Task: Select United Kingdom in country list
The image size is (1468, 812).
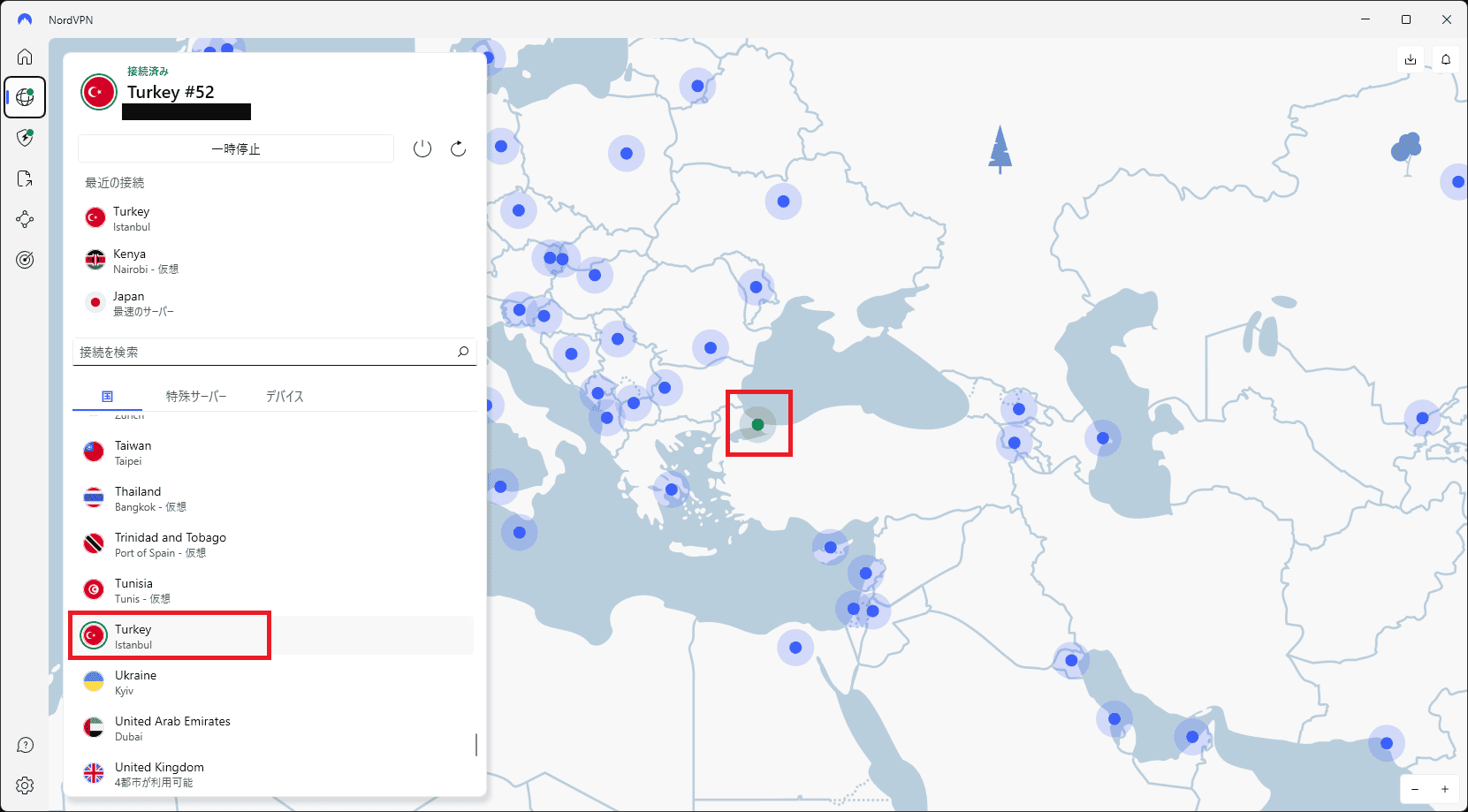Action: pyautogui.click(x=274, y=774)
